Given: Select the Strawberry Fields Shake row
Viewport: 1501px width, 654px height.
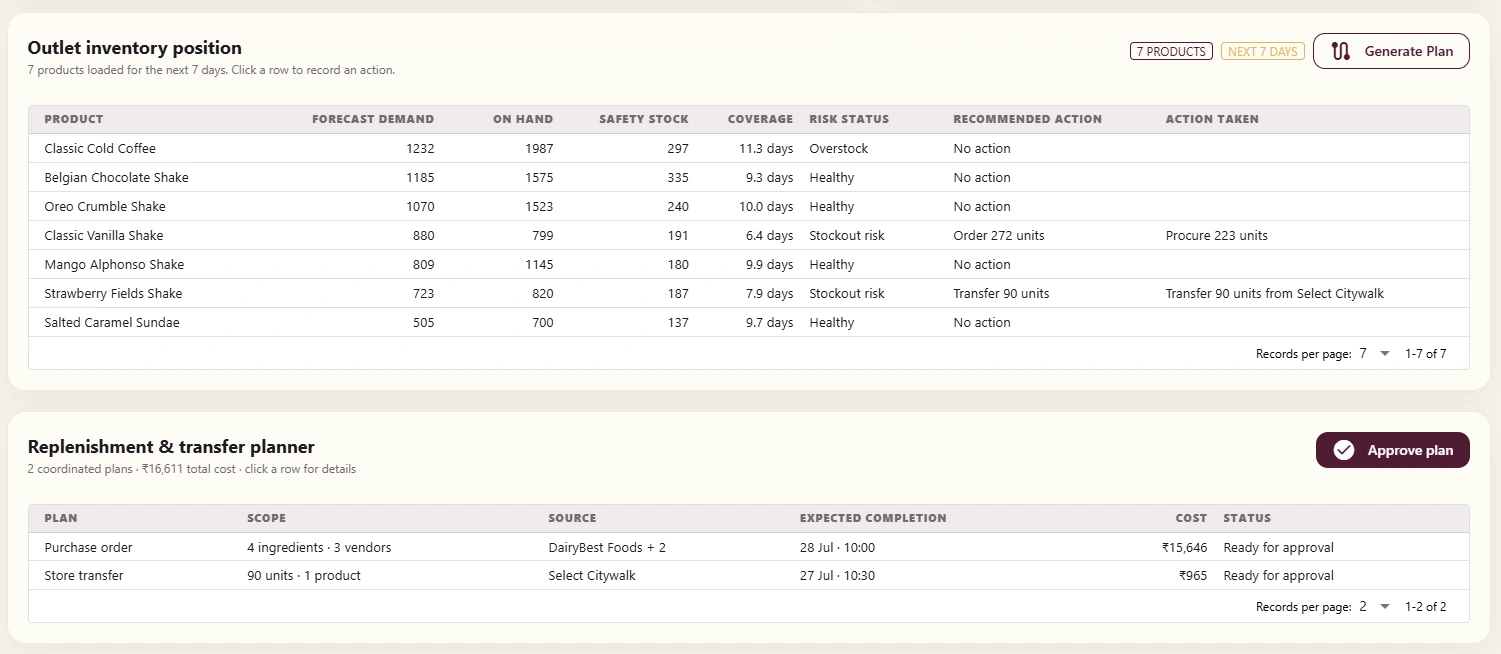Looking at the screenshot, I should point(749,293).
